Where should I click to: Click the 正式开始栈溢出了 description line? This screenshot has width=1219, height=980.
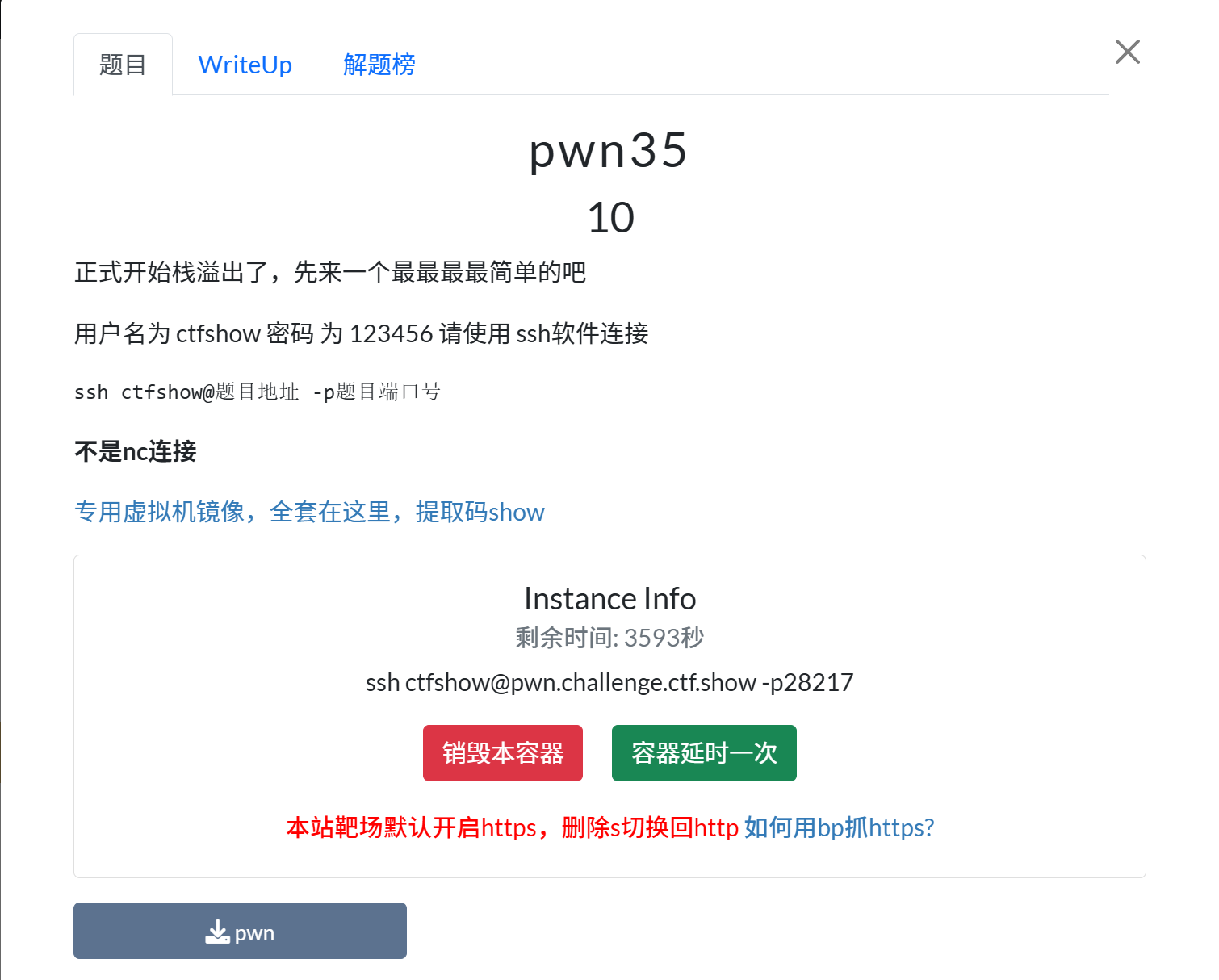329,272
